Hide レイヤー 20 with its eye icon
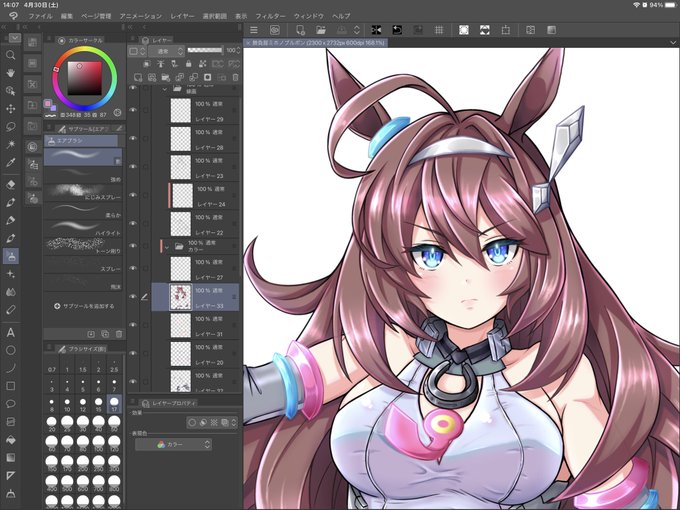The image size is (680, 510). [133, 353]
